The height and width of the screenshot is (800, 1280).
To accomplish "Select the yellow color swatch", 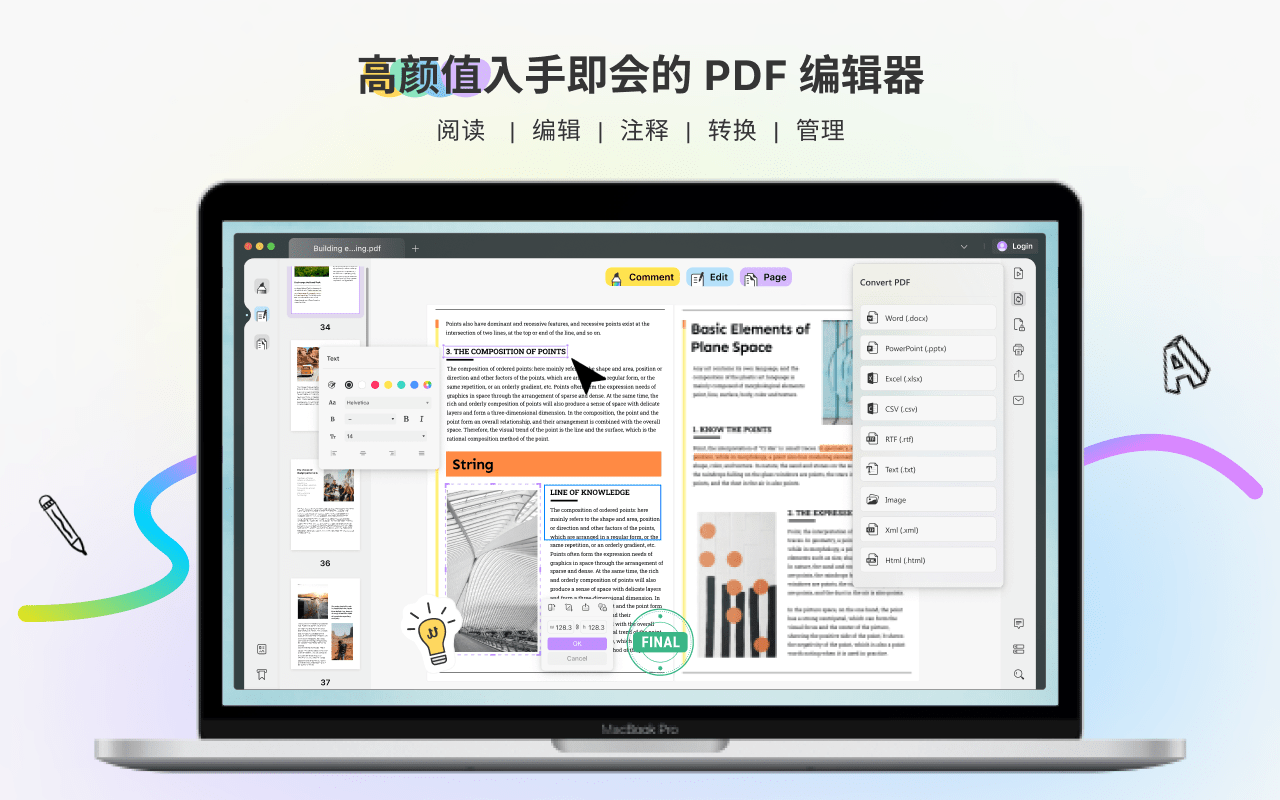I will (388, 384).
